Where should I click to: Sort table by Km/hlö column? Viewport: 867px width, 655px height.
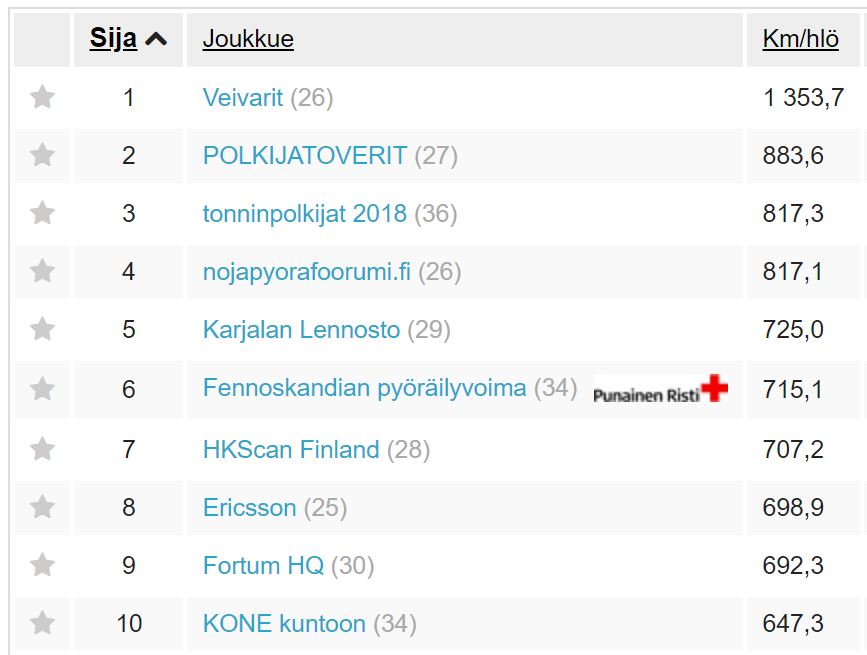pyautogui.click(x=801, y=39)
